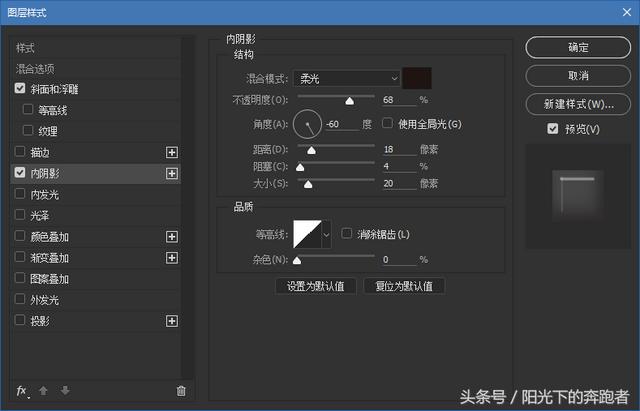Close the 图层样式 dialog
Viewport: 640px width, 411px height.
click(x=627, y=12)
